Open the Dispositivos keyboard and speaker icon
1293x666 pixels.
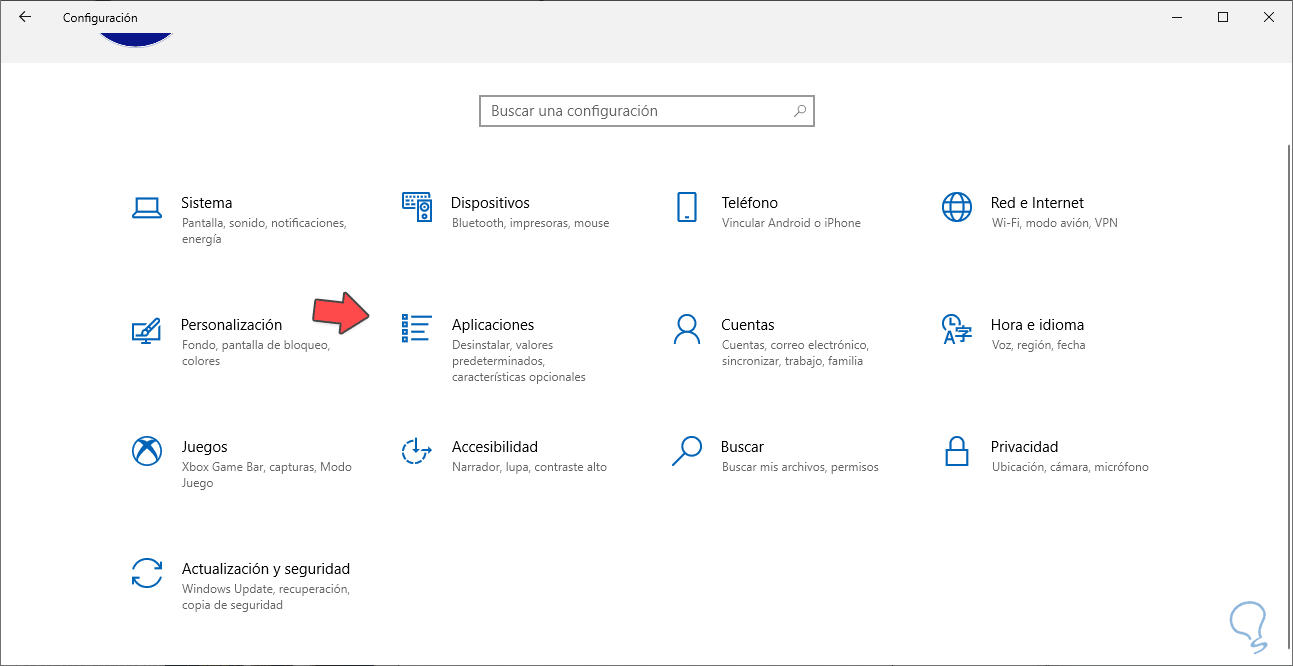(416, 207)
